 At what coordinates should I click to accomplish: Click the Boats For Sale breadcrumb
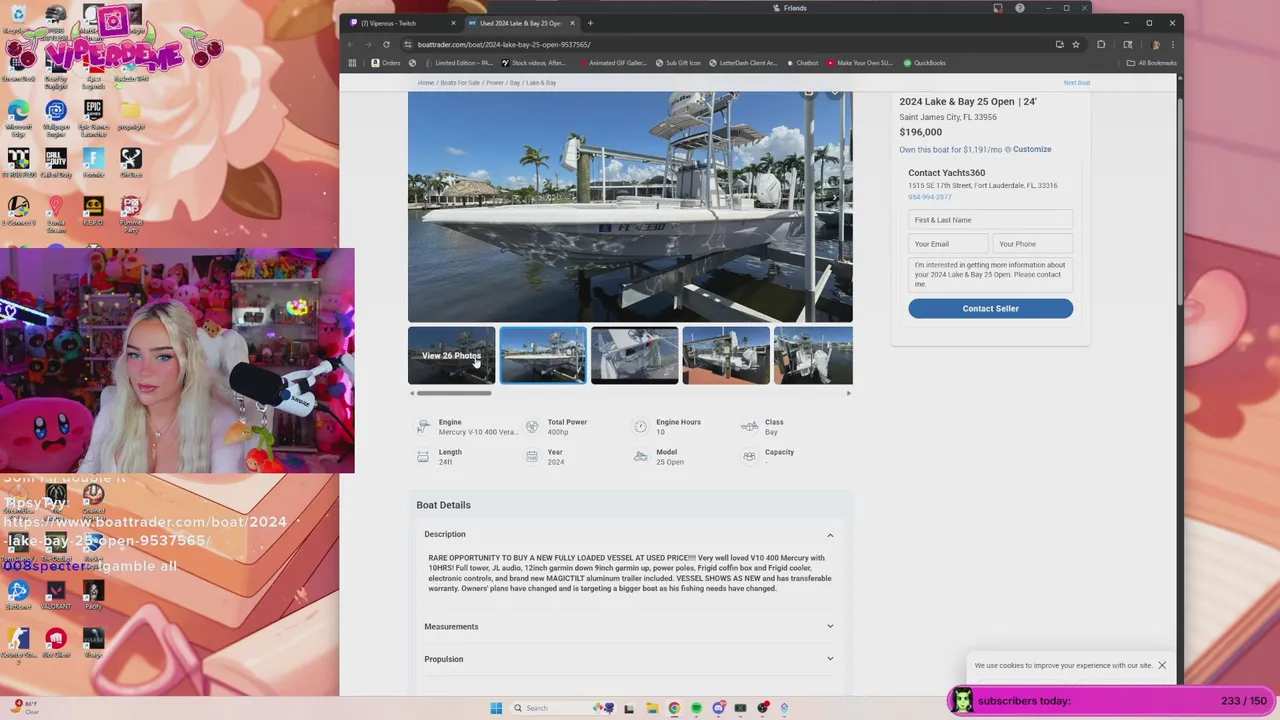pos(460,83)
